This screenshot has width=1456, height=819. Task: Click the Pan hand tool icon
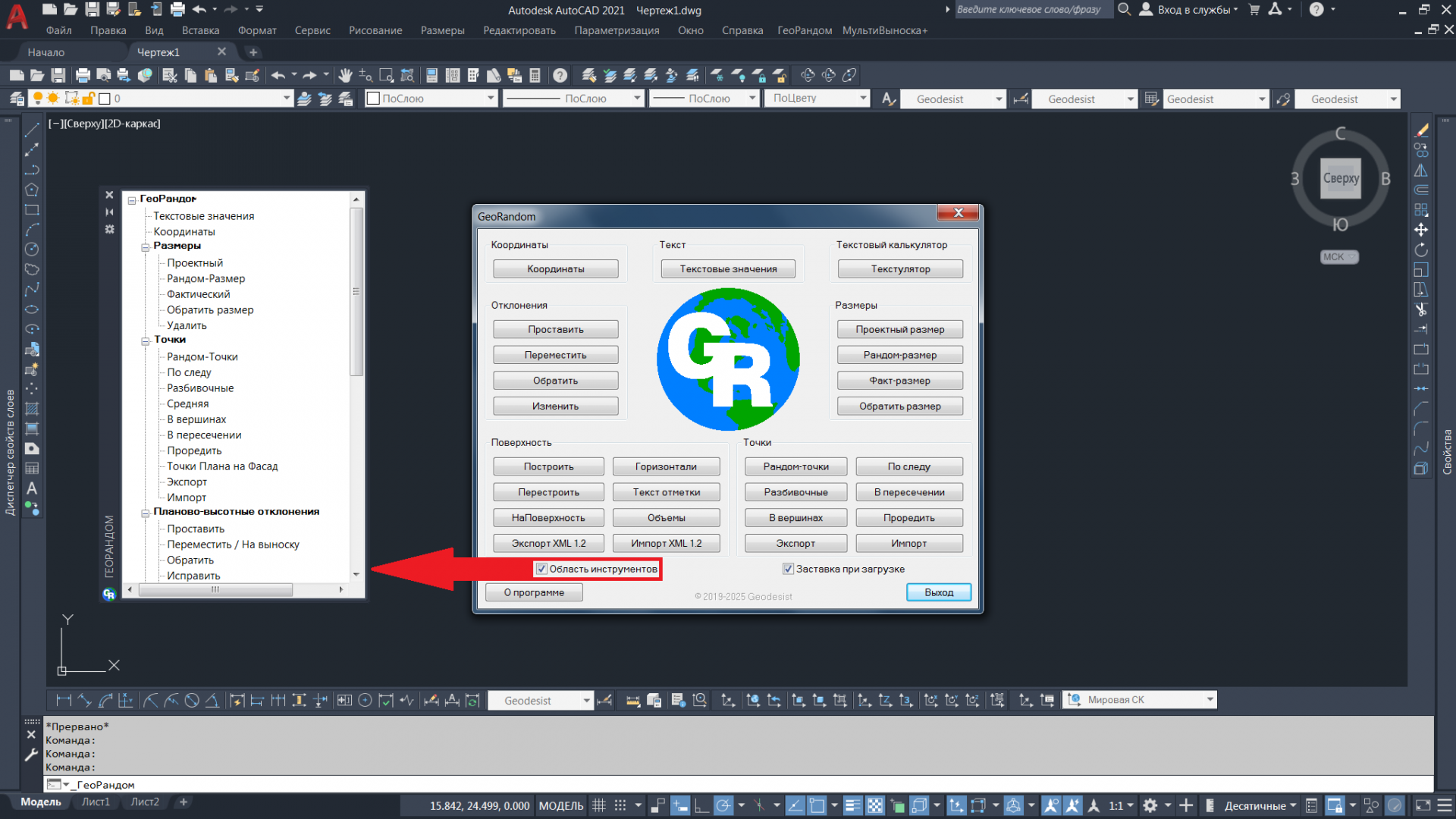(345, 75)
